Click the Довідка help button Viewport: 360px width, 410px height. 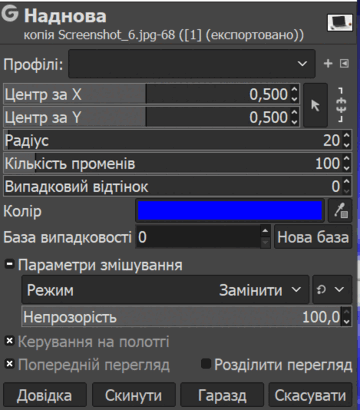pyautogui.click(x=45, y=396)
